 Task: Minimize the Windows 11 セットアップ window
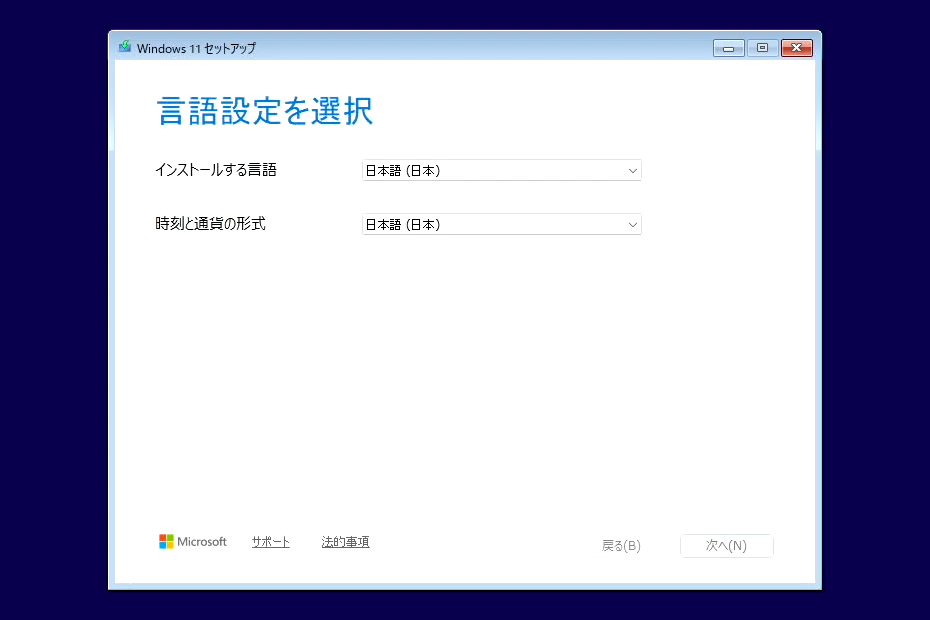point(727,47)
